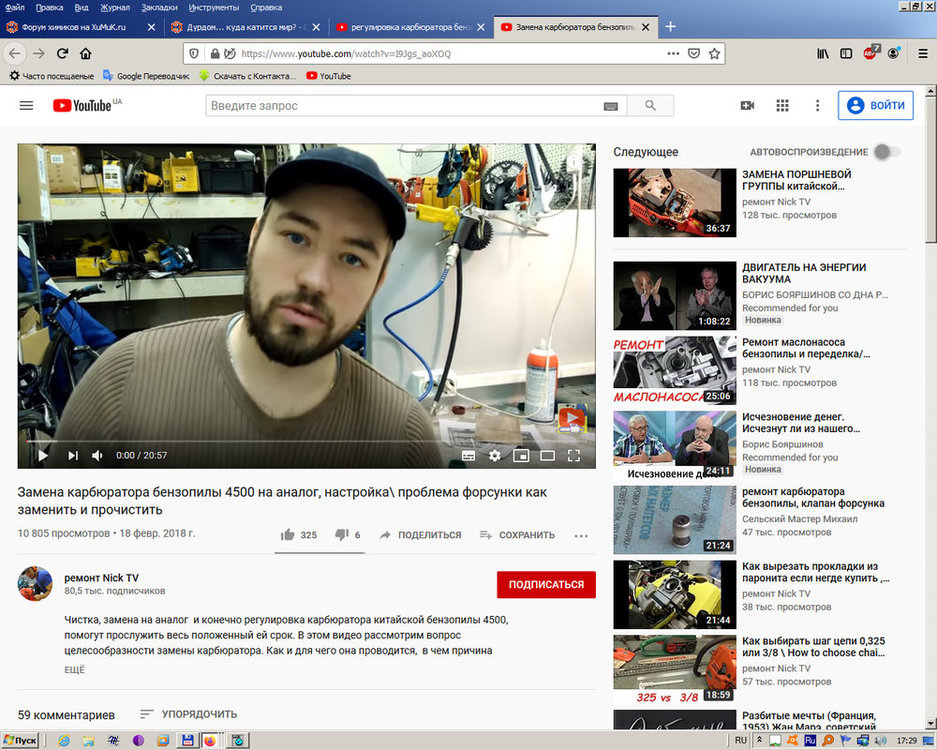
Task: Toggle the autoplay switch
Action: pyautogui.click(x=885, y=152)
